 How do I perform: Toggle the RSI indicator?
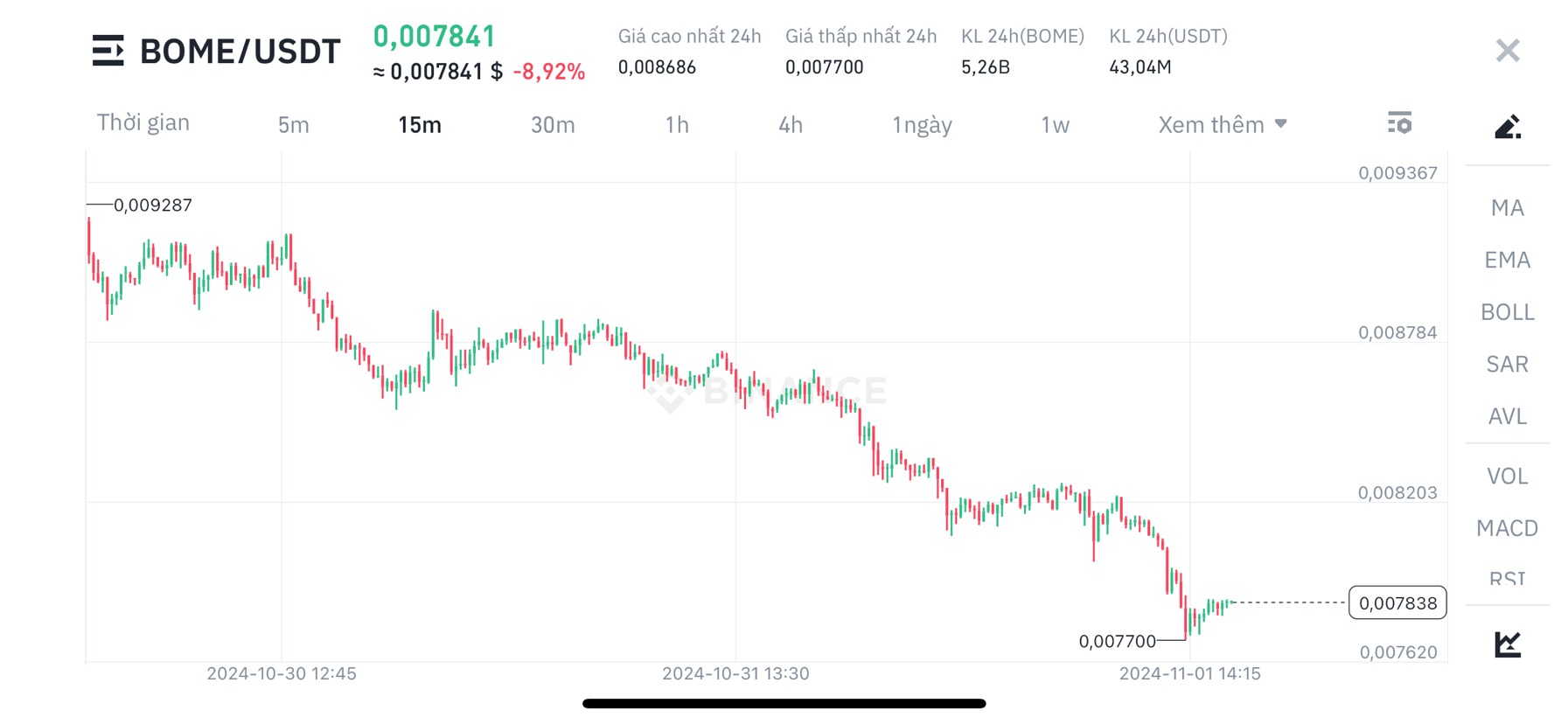coord(1506,579)
